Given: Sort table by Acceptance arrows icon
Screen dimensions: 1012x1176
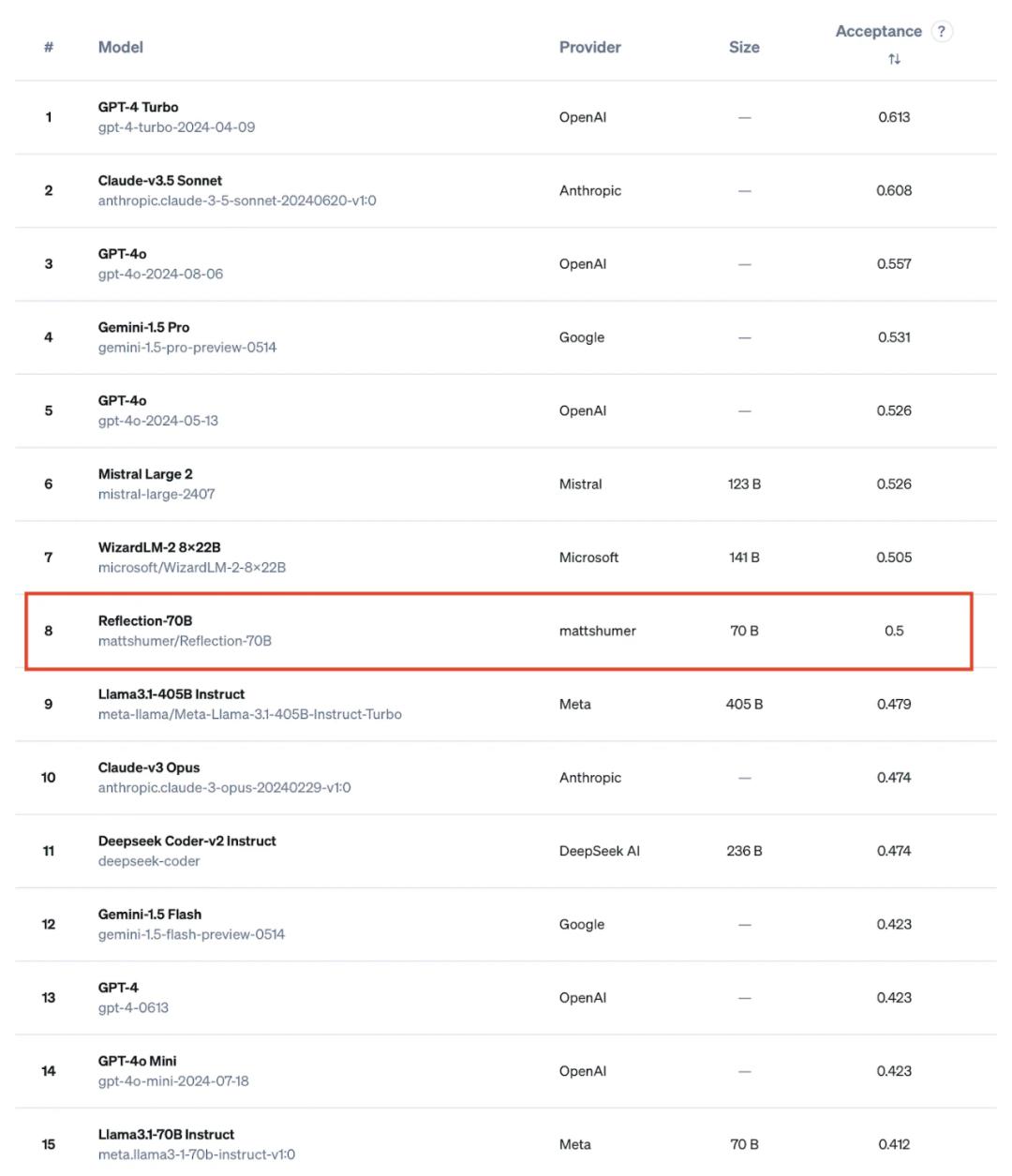Looking at the screenshot, I should pos(894,59).
